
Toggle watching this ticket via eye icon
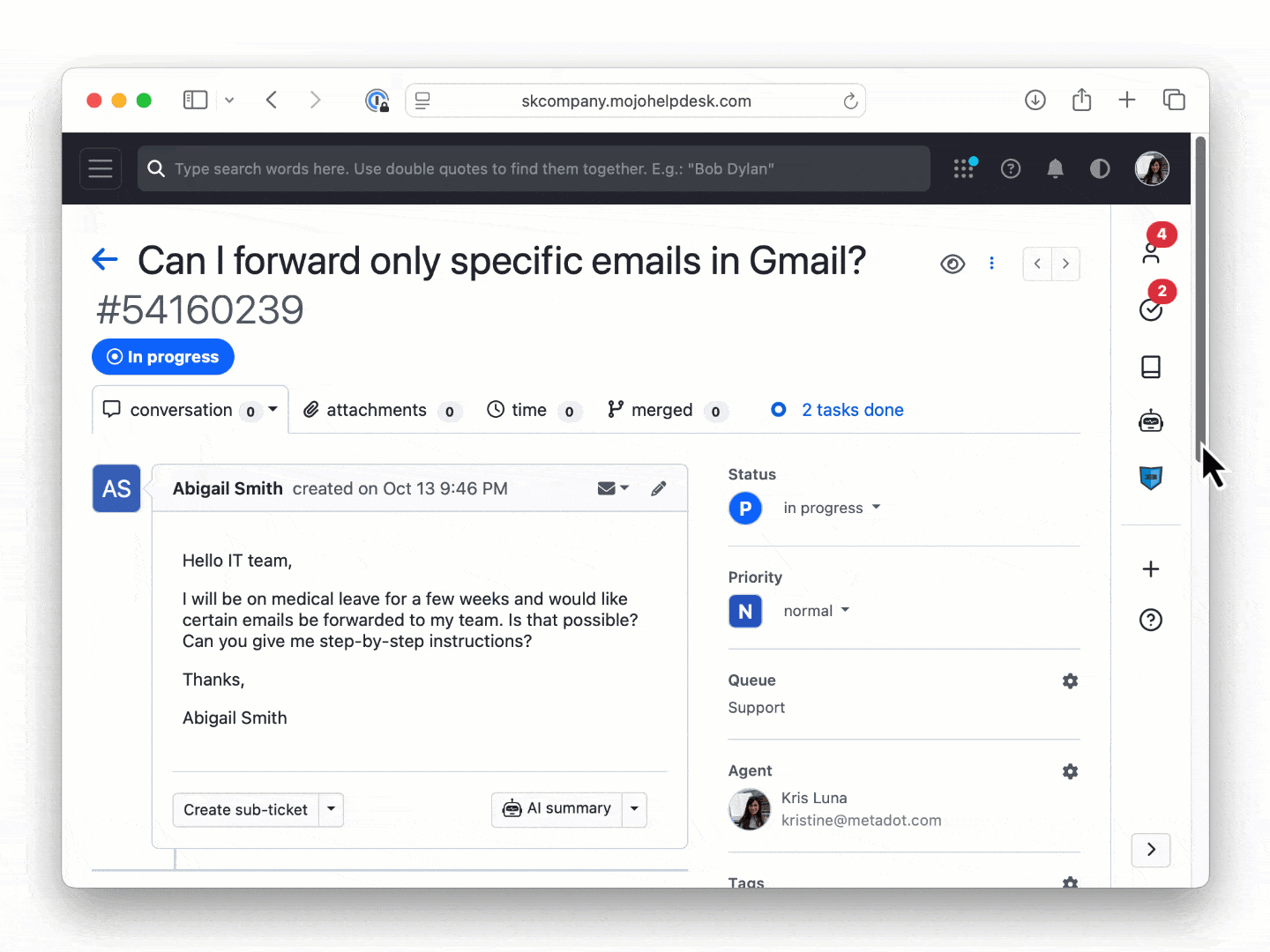[x=952, y=264]
